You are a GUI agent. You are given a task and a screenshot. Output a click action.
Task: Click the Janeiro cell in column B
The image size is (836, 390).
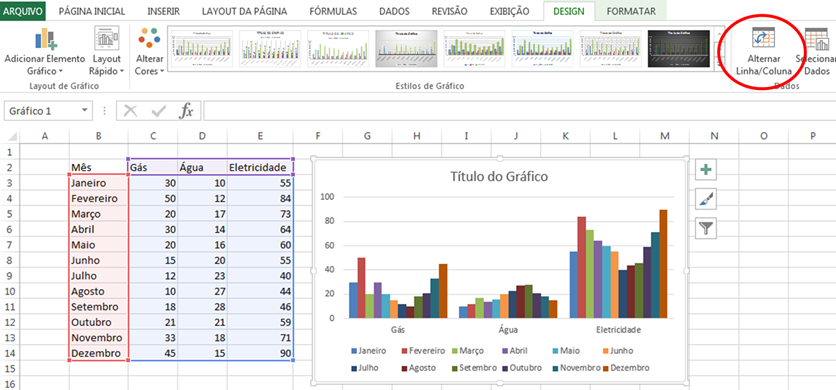coord(98,183)
